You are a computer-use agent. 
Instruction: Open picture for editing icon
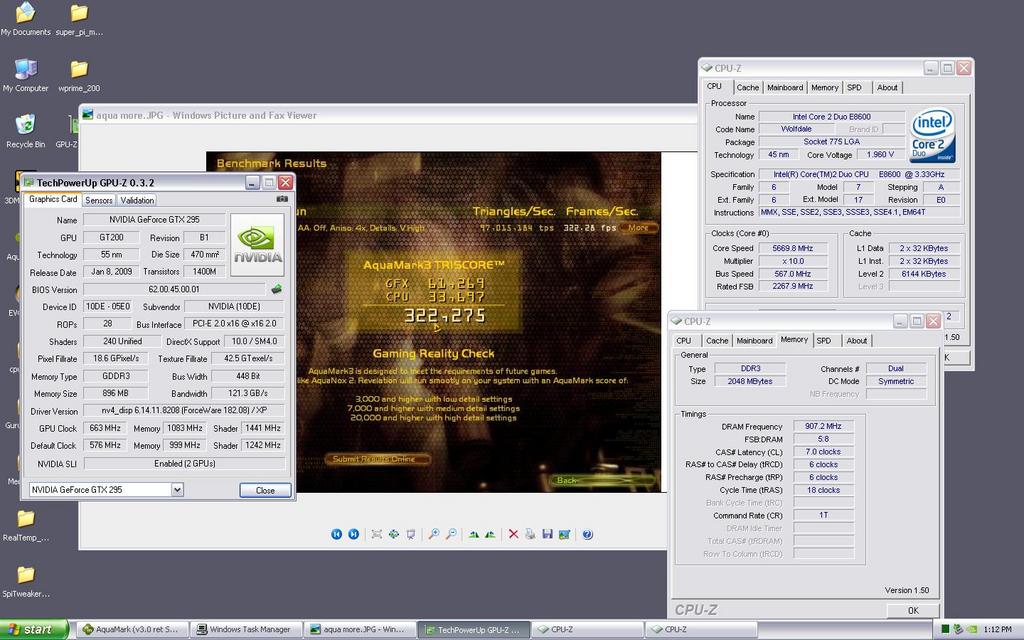pyautogui.click(x=564, y=534)
